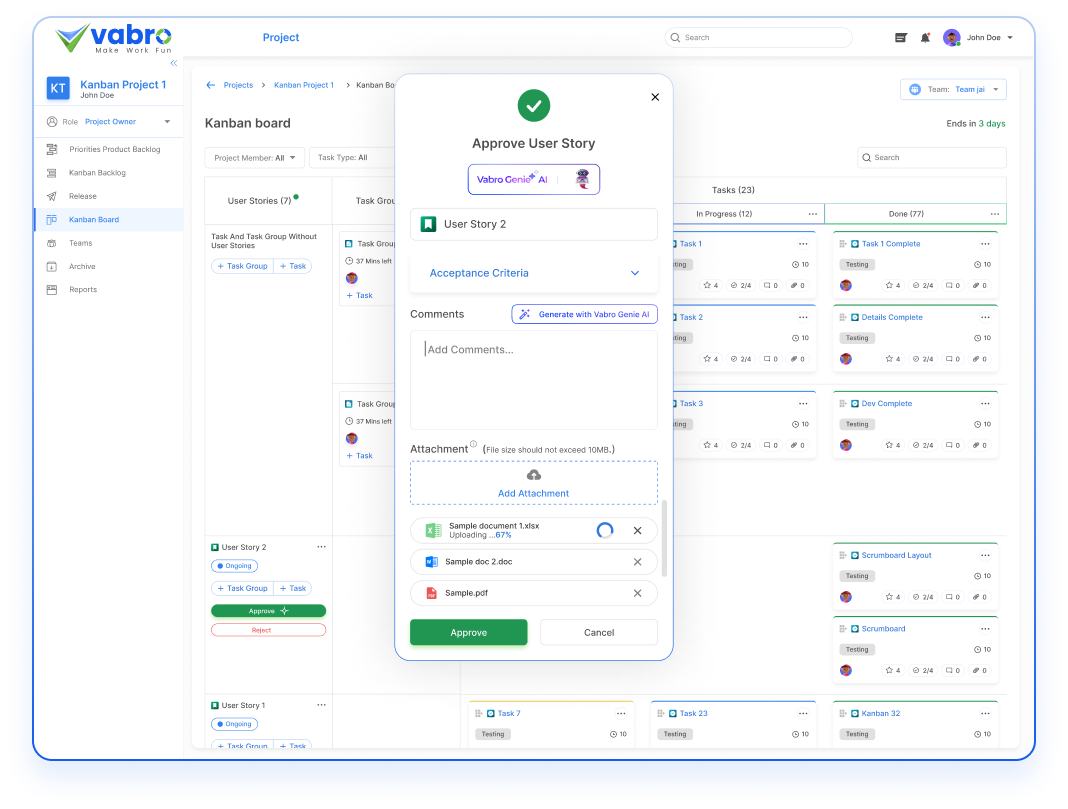Open three-dot menu for User Story 2
The image size is (1068, 809).
pyautogui.click(x=321, y=547)
